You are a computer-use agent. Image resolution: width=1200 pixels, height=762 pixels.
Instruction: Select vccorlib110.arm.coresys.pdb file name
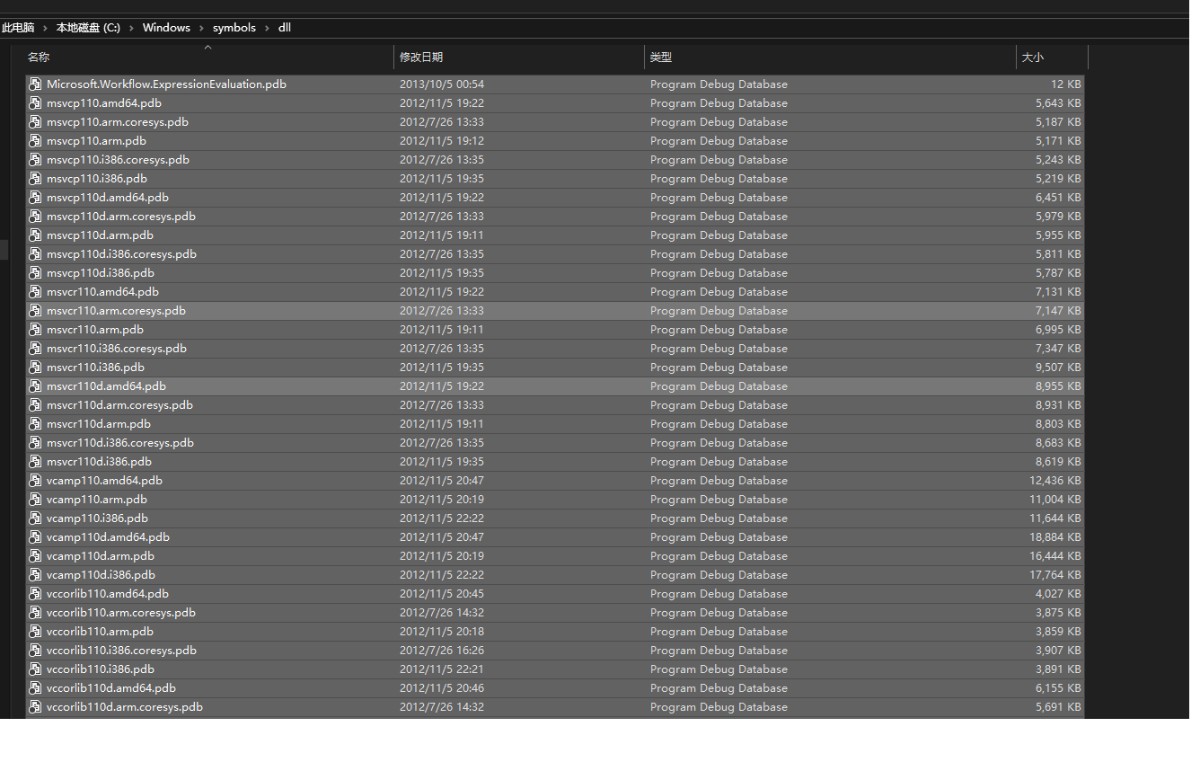[x=121, y=613]
